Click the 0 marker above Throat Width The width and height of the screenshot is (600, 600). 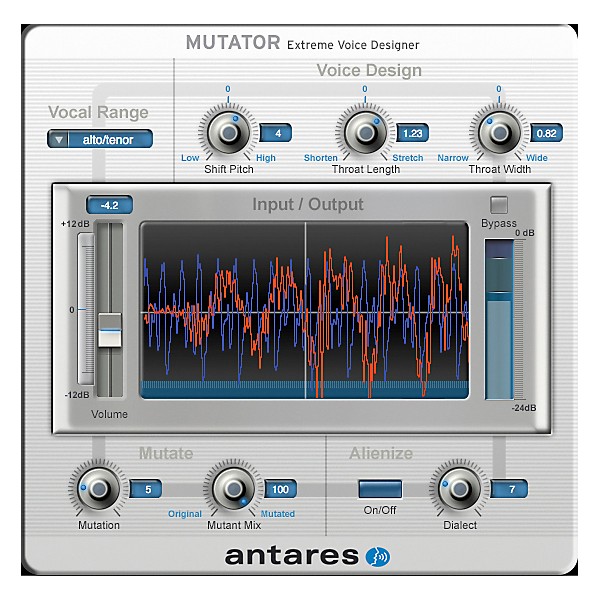click(x=499, y=89)
